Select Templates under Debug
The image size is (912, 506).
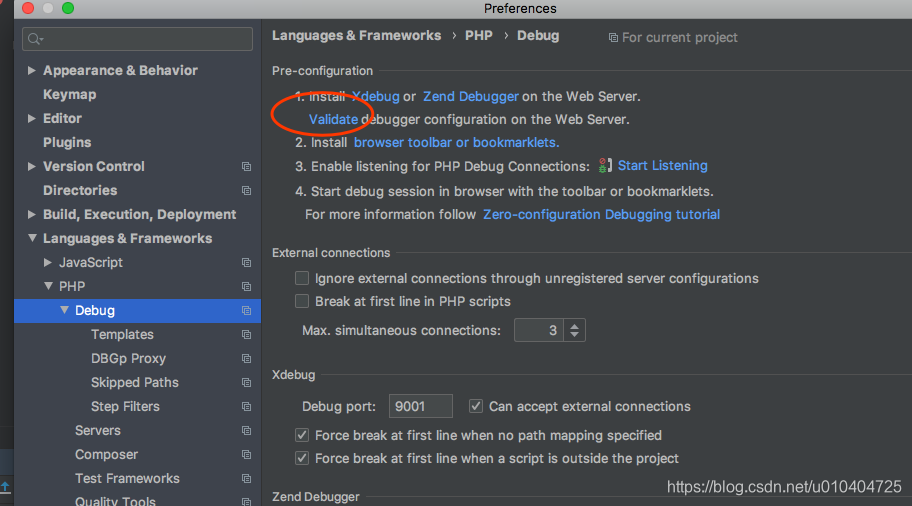pyautogui.click(x=122, y=334)
